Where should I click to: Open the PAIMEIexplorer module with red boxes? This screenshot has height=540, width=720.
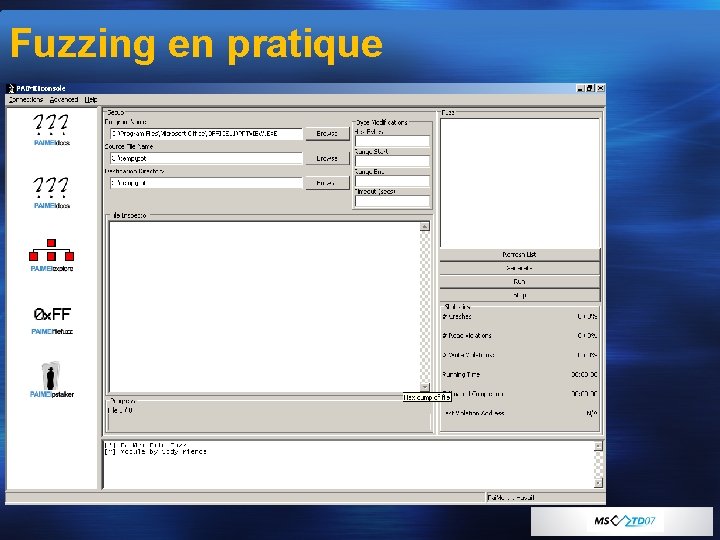point(51,255)
